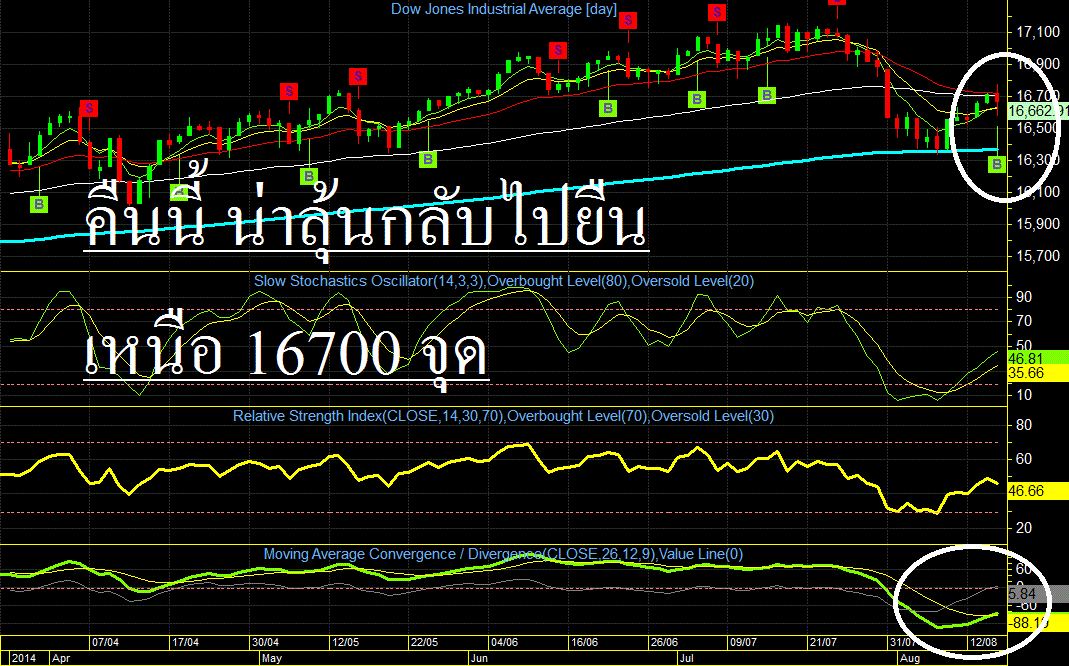Click the 10 level on stochastics axis

point(1024,395)
